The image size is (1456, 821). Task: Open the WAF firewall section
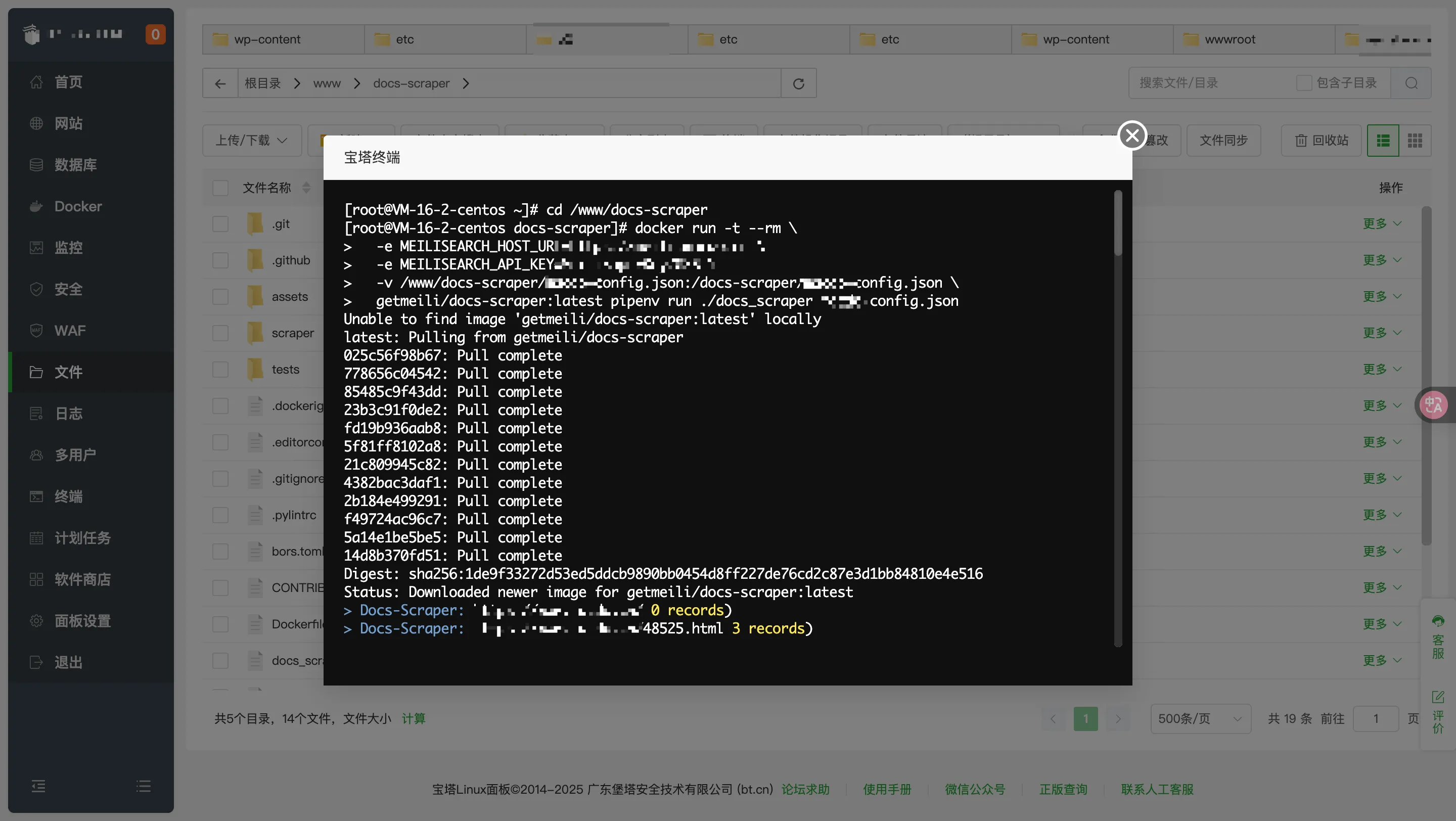90,331
